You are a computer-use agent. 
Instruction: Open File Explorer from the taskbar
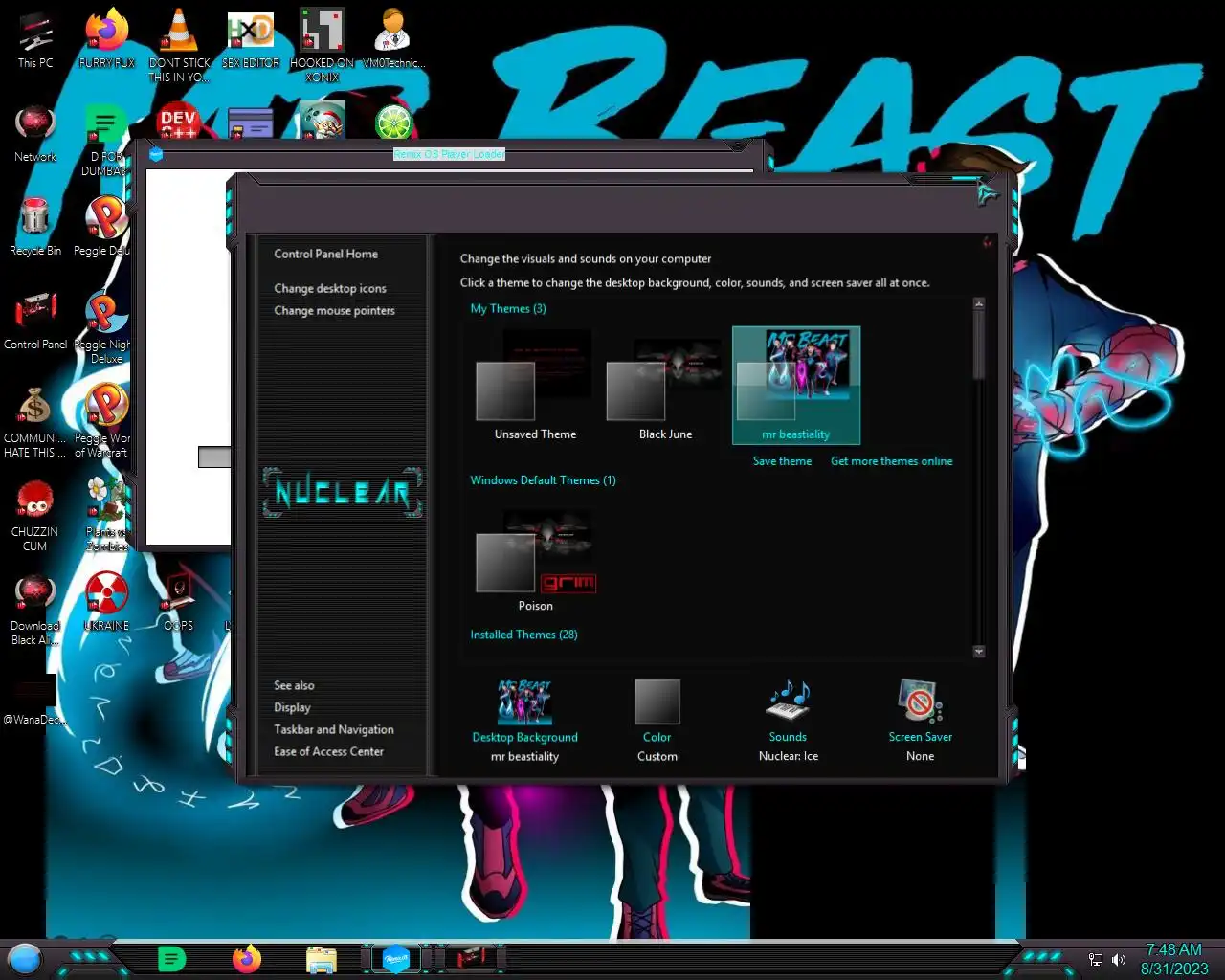coord(322,959)
